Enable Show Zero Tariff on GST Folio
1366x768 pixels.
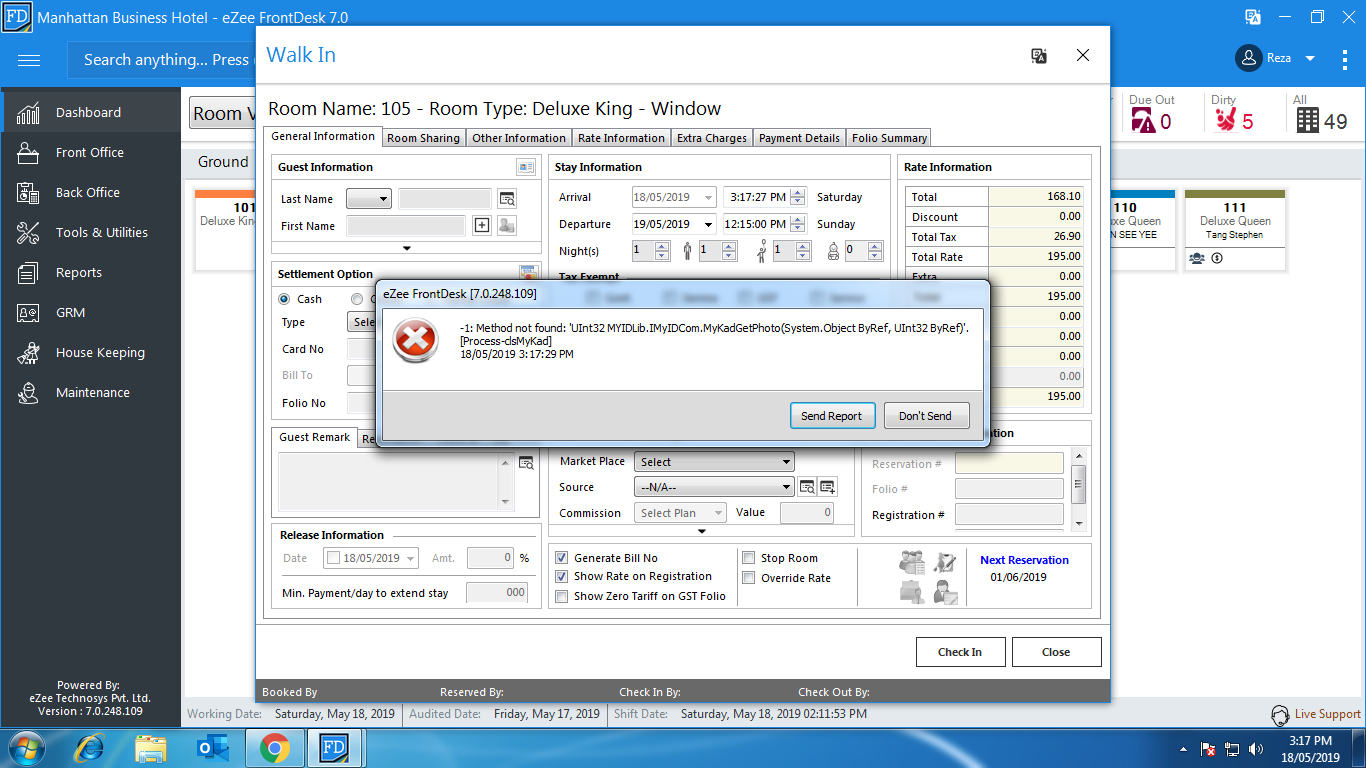point(562,596)
